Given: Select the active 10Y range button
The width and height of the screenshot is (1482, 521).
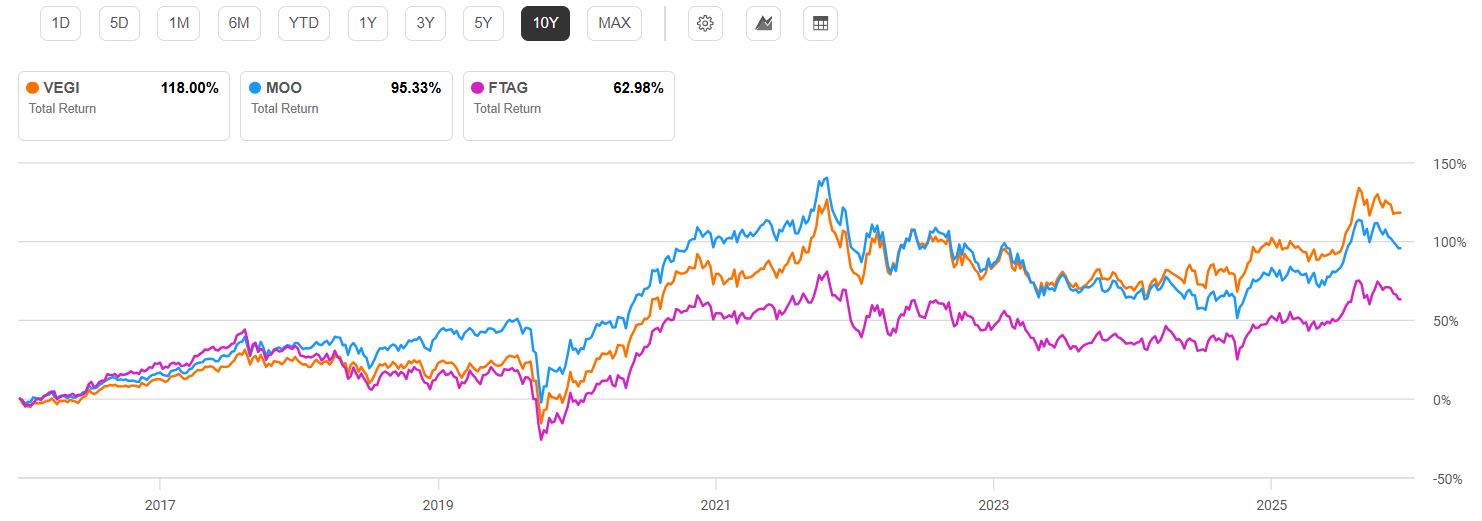Looking at the screenshot, I should point(545,23).
